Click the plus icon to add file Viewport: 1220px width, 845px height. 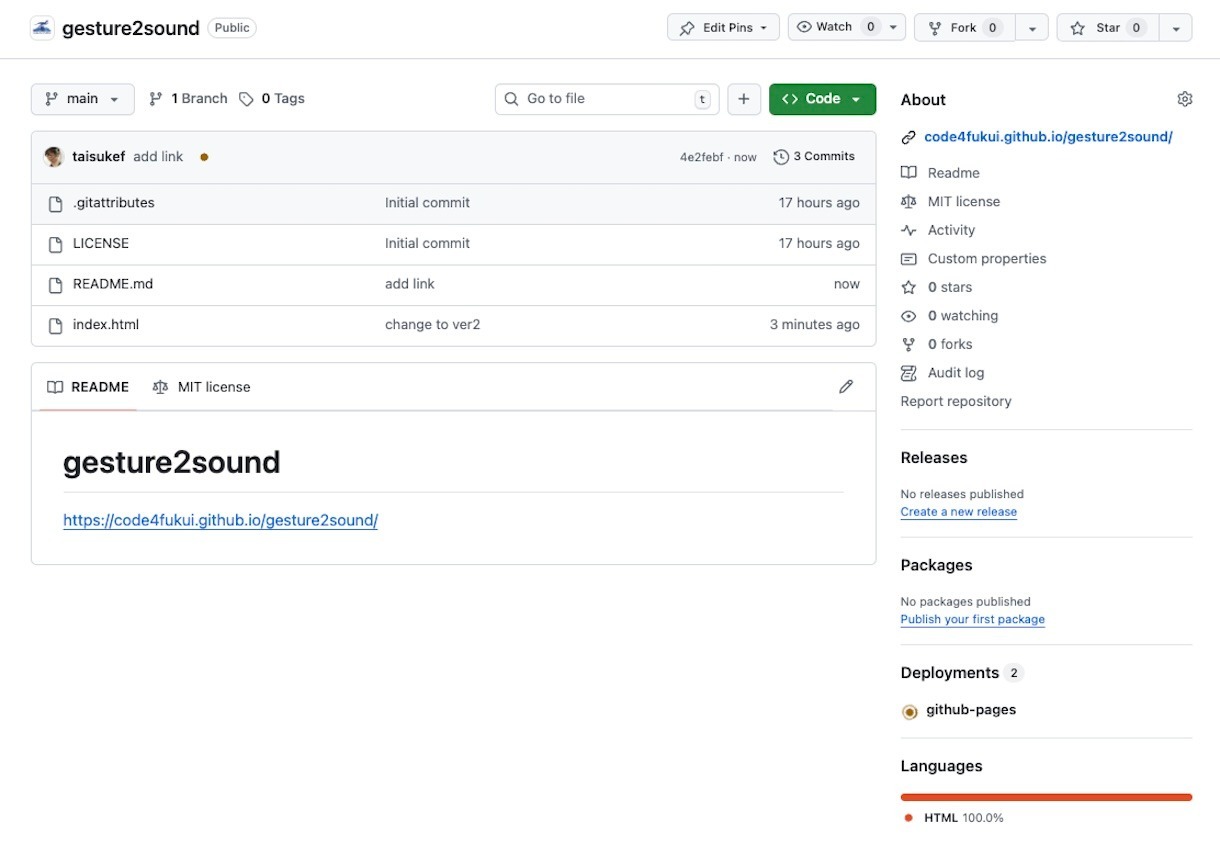(744, 99)
